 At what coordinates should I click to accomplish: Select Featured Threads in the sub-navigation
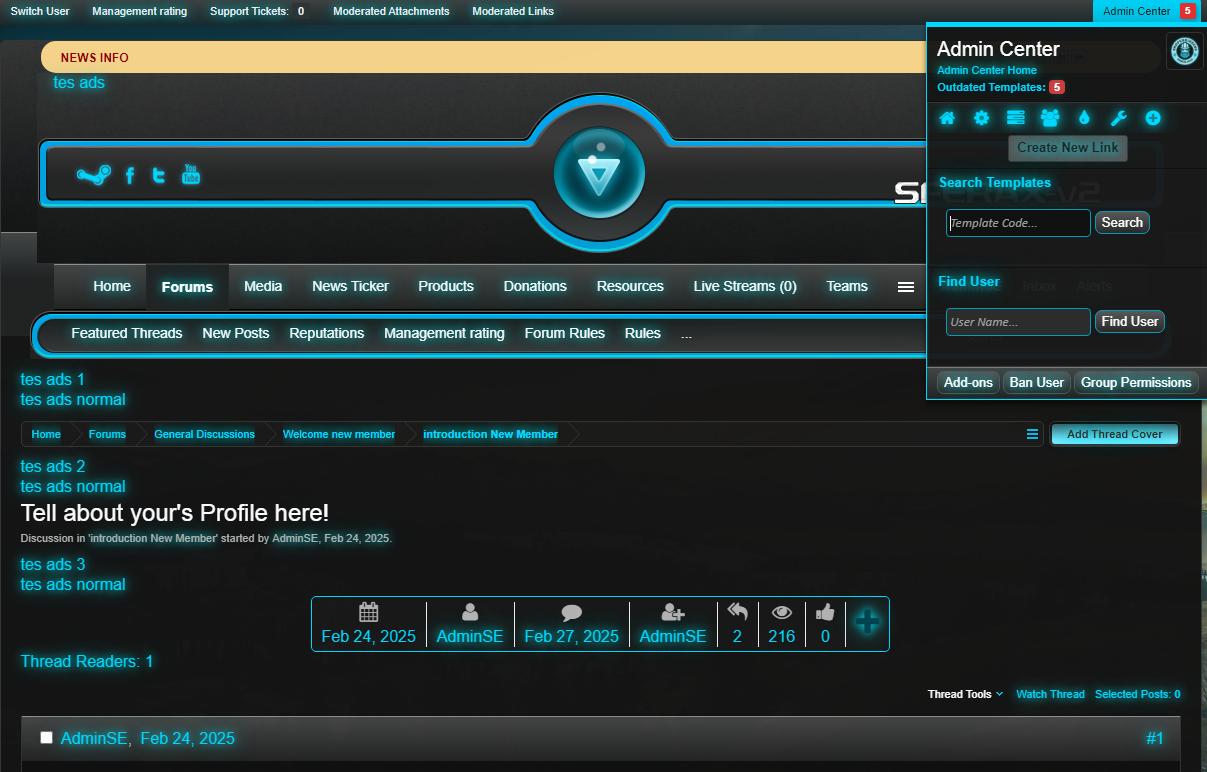pos(127,333)
